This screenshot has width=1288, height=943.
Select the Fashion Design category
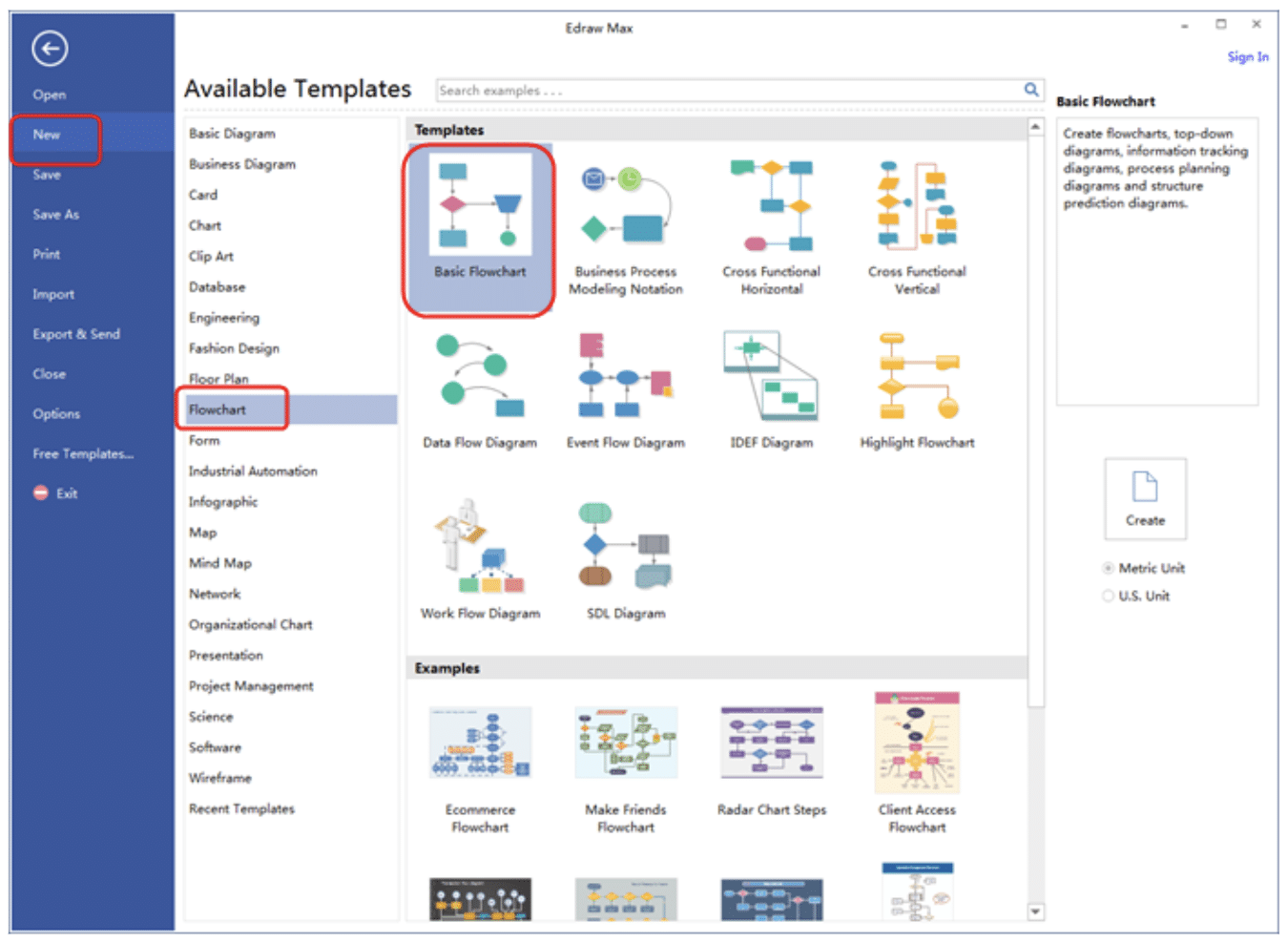click(234, 348)
